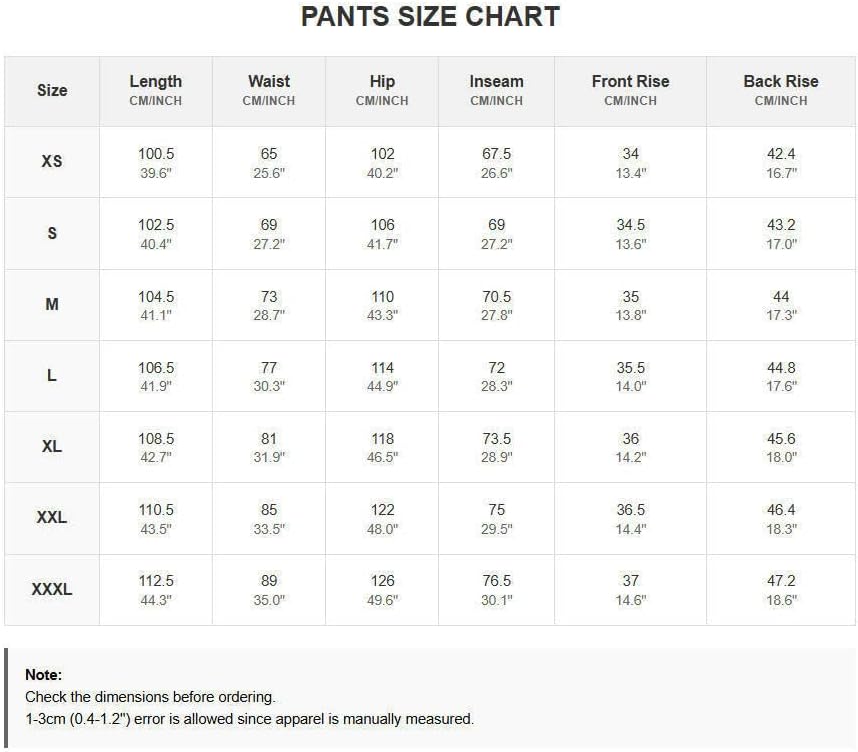
Task: Click the S size row label
Action: (x=52, y=233)
